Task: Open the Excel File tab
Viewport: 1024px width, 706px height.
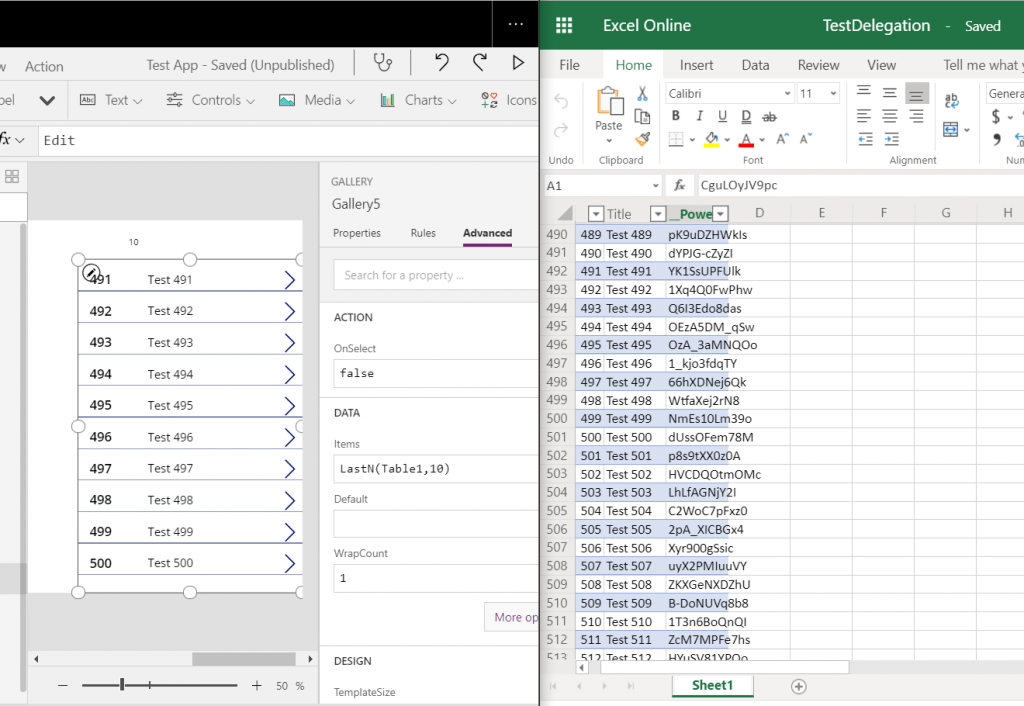Action: [x=569, y=65]
